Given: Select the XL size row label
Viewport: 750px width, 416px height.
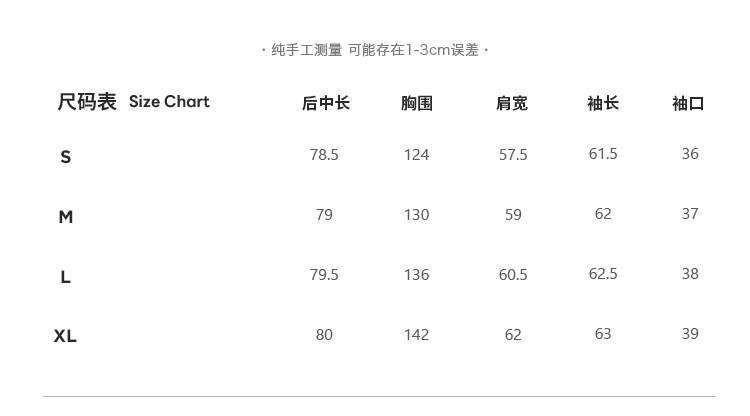Looking at the screenshot, I should [x=65, y=337].
